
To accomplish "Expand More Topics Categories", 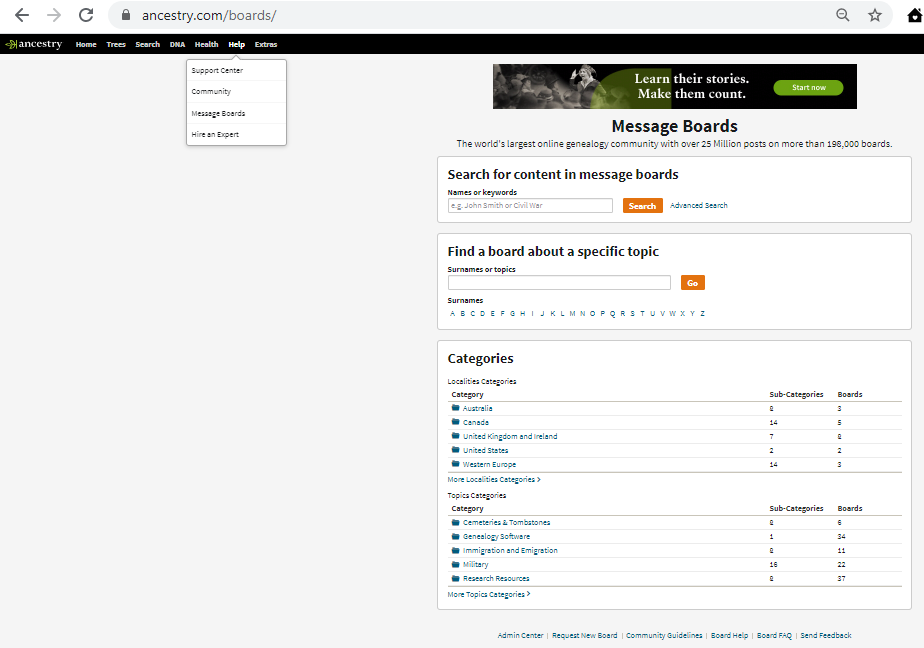I will [x=489, y=594].
